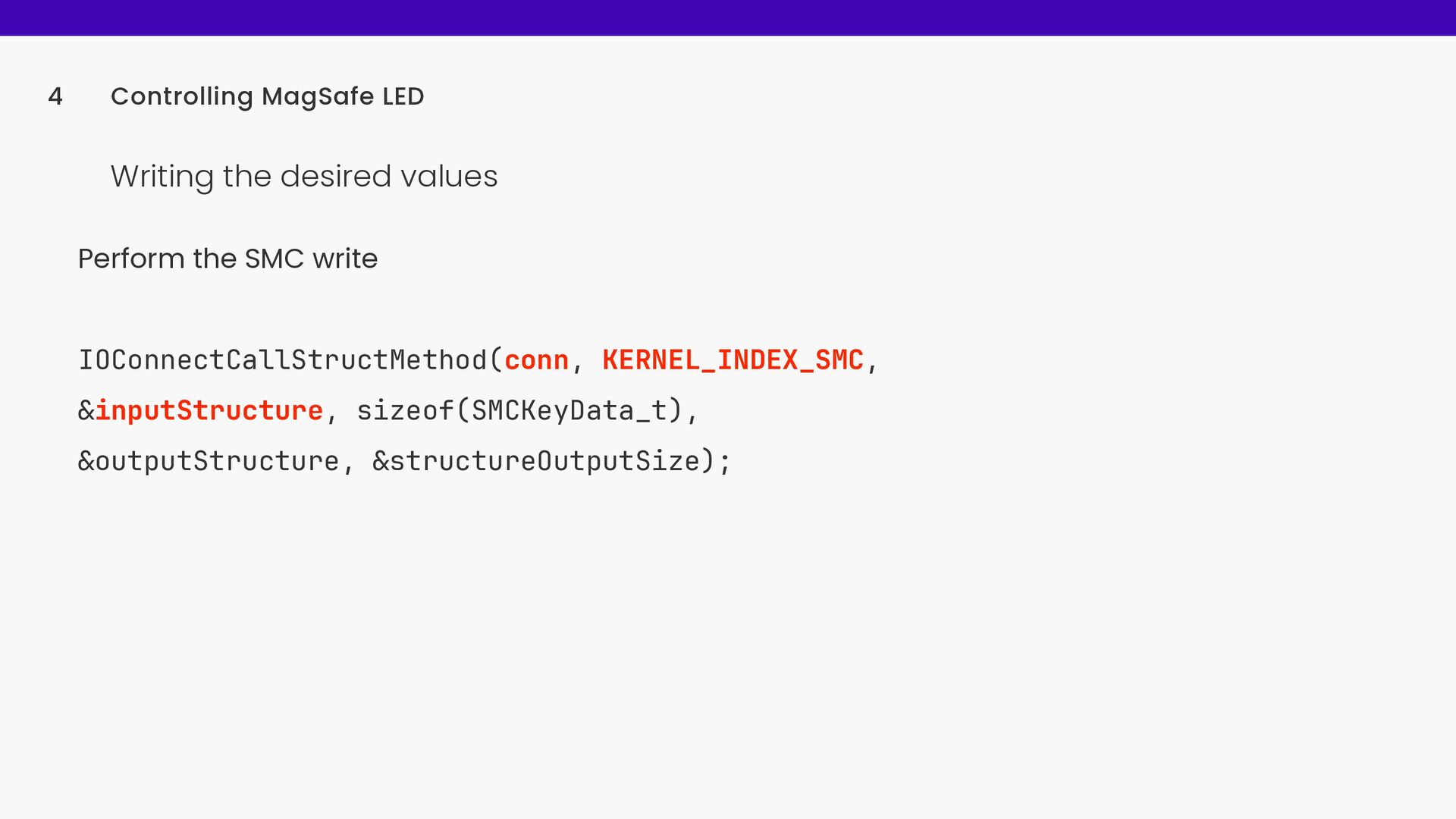
Task: Select the &outputStructure argument
Action: coord(209,462)
